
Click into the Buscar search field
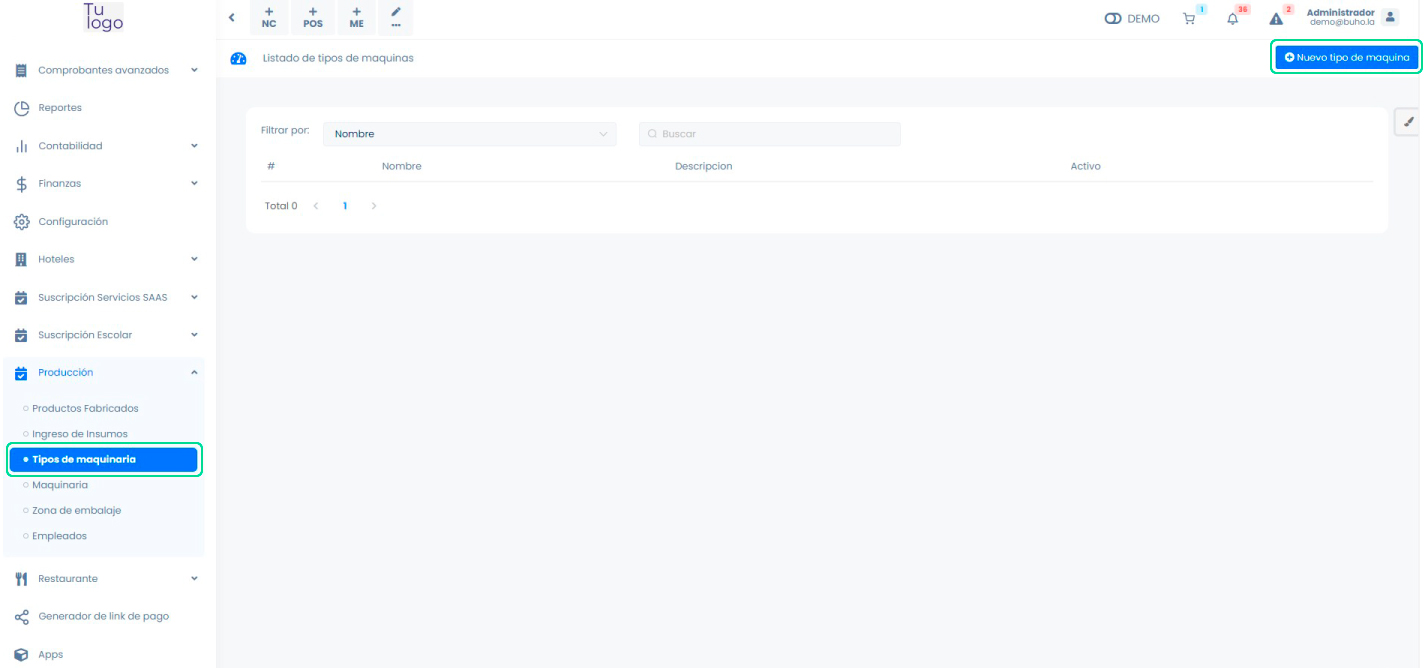tap(770, 134)
